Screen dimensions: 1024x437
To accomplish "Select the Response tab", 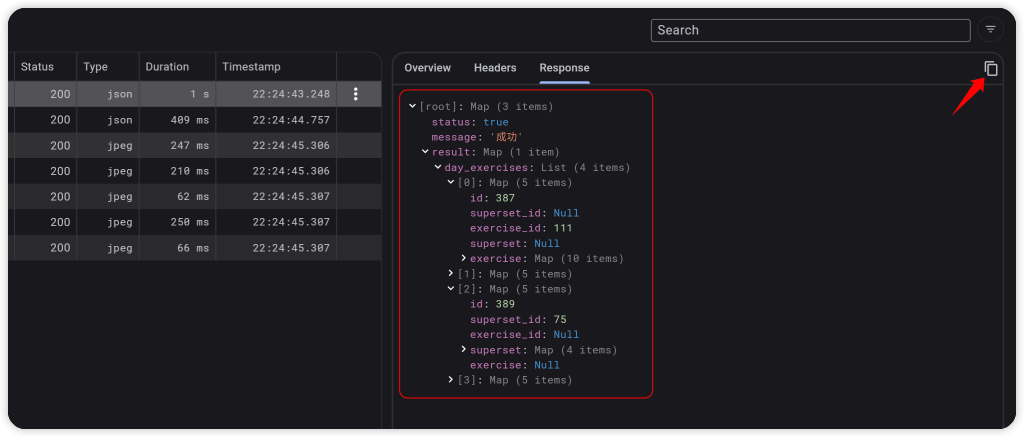I will coord(564,68).
